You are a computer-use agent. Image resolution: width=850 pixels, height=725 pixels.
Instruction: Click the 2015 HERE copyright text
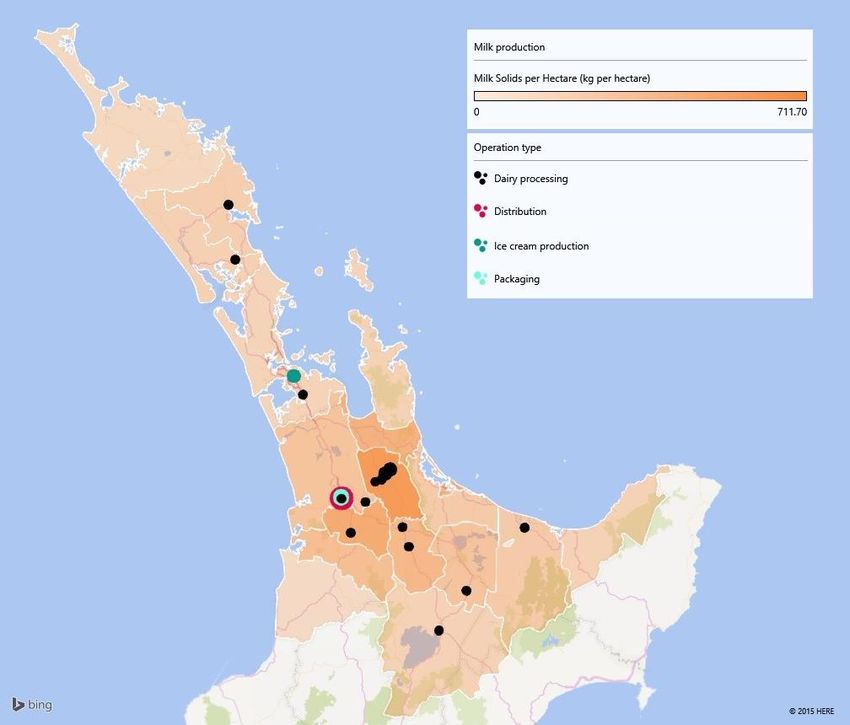812,711
